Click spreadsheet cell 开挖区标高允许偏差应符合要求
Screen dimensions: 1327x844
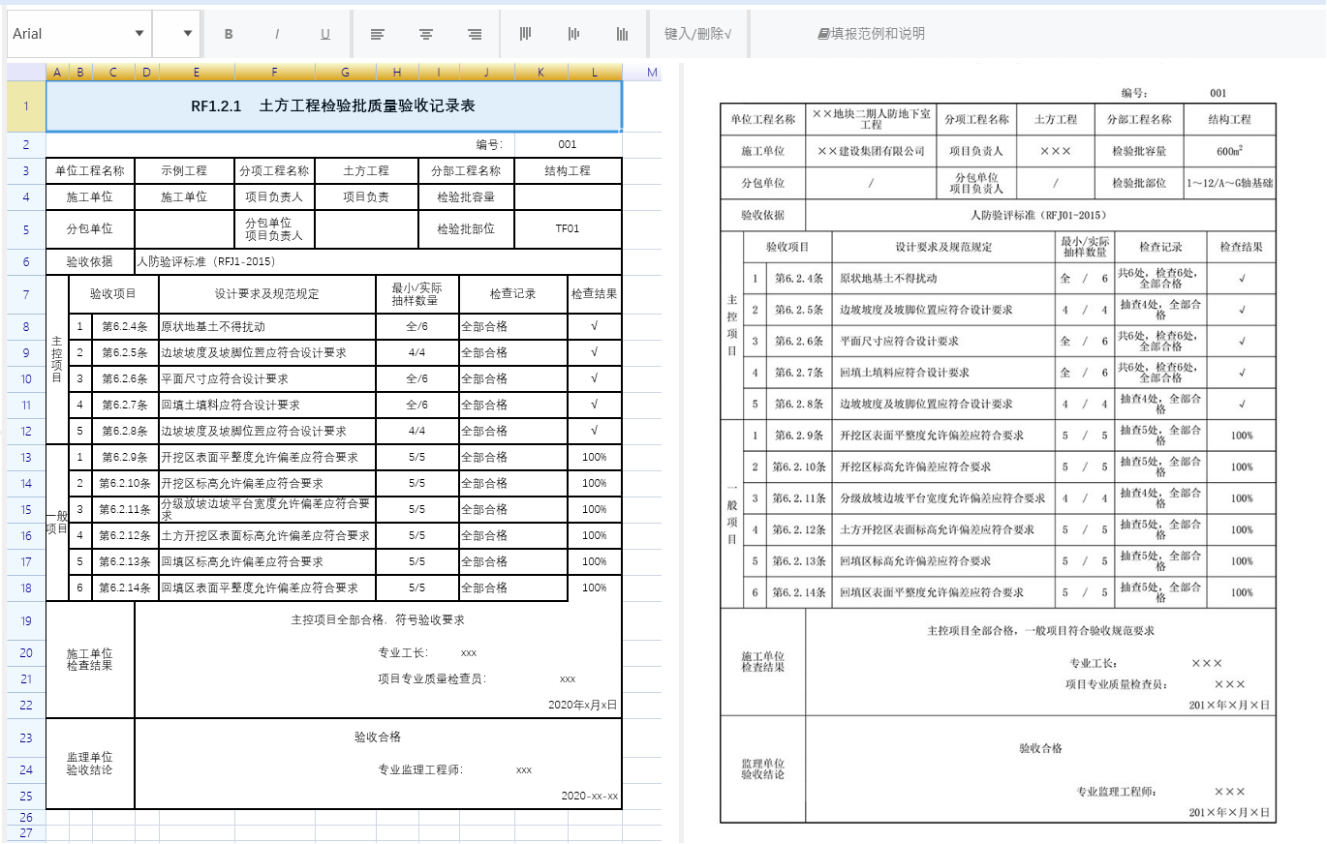coord(267,483)
